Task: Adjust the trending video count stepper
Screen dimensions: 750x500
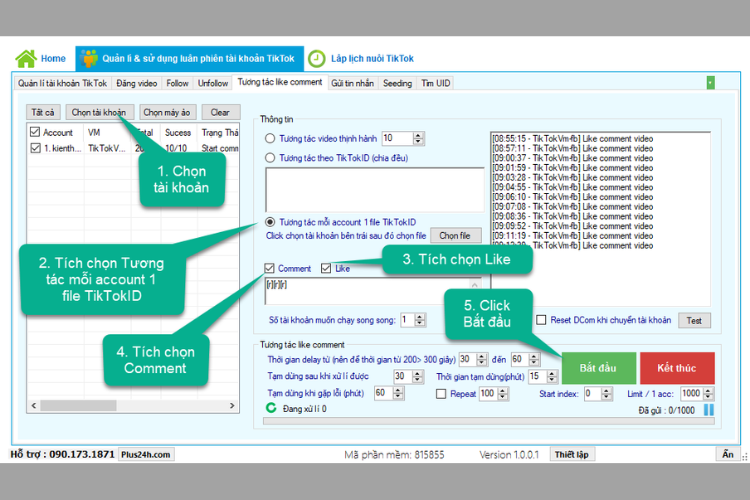Action: [418, 138]
